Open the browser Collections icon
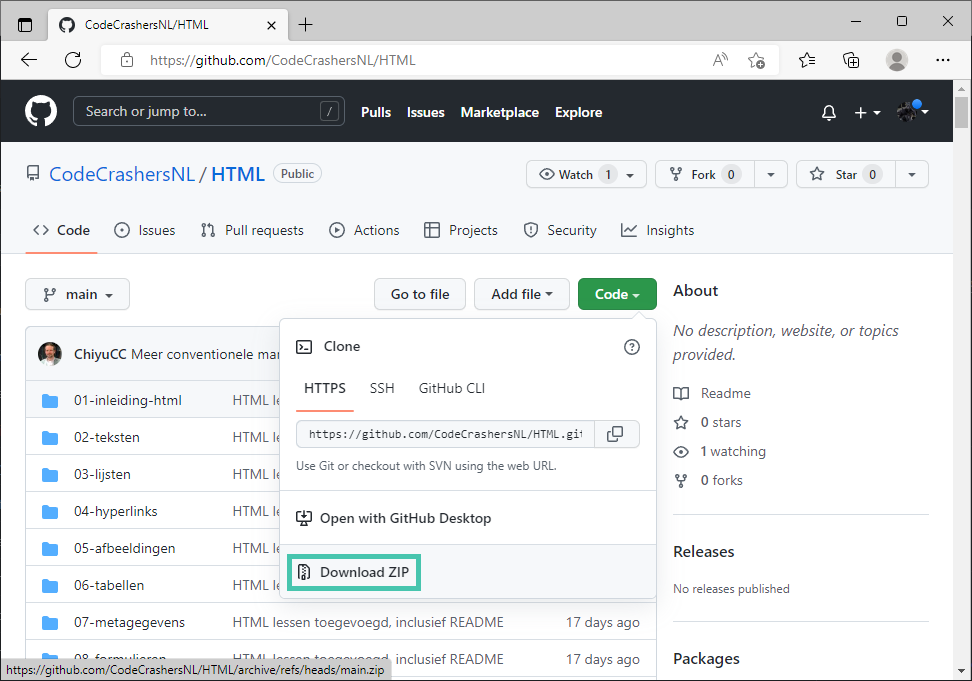The image size is (972, 681). 851,60
